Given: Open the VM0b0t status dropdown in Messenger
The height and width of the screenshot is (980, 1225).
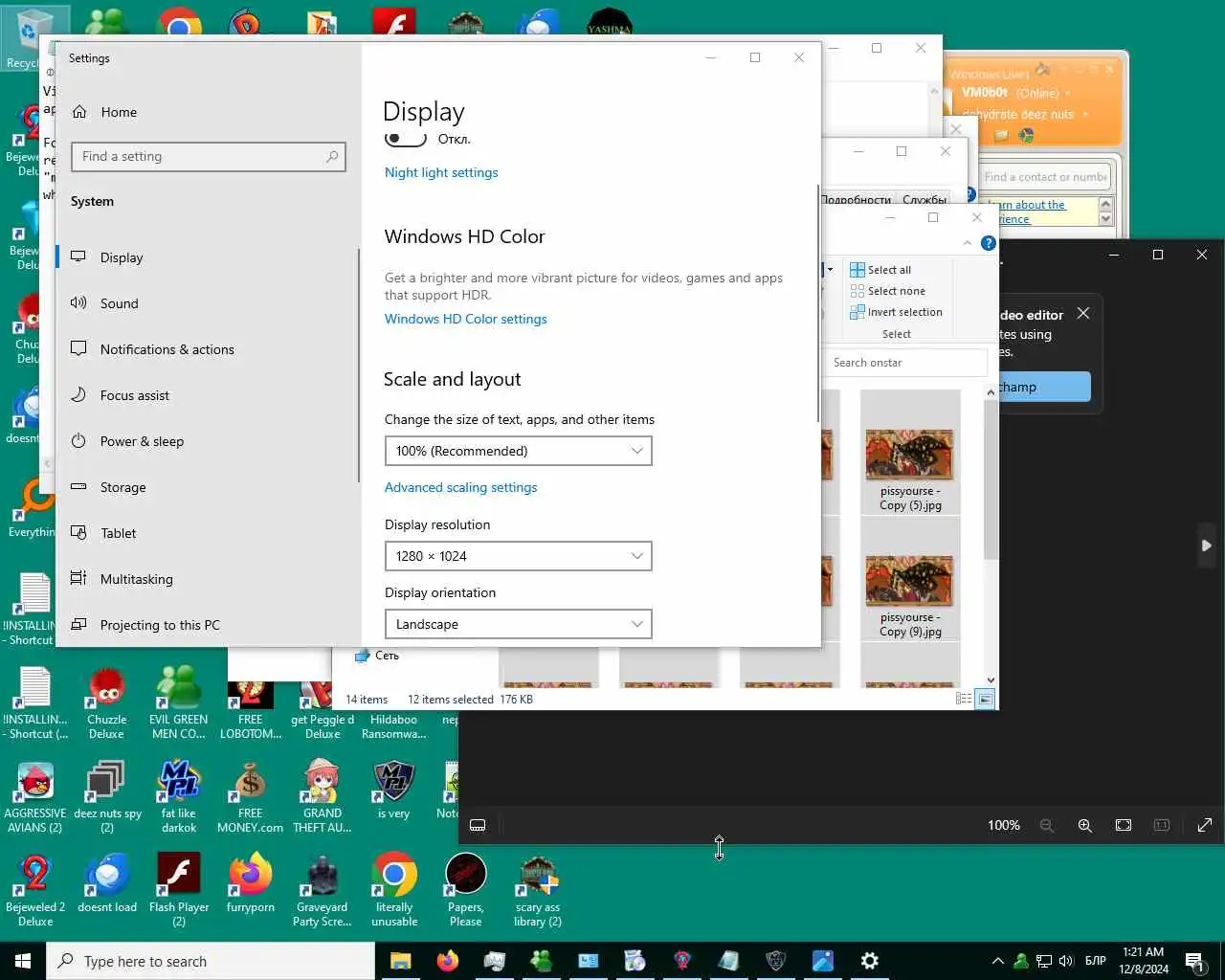Looking at the screenshot, I should [x=1067, y=94].
